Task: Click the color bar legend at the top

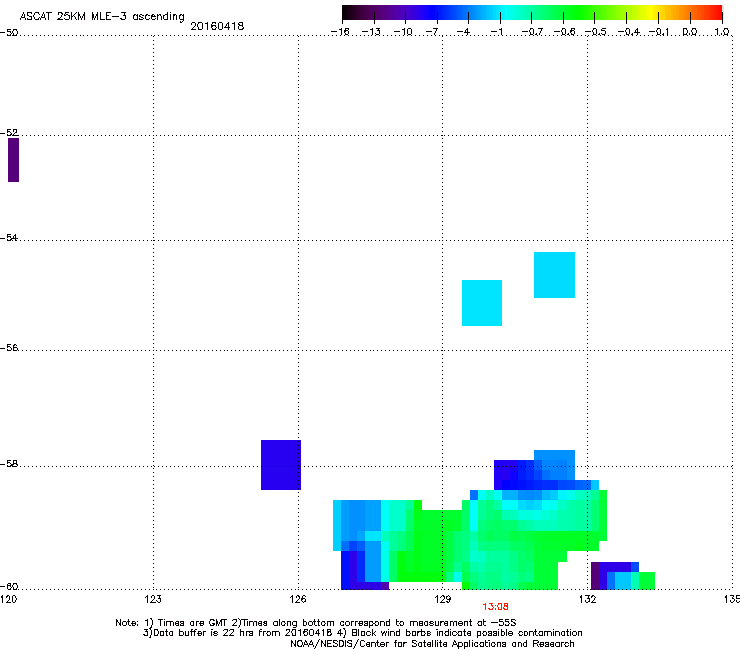Action: point(532,13)
